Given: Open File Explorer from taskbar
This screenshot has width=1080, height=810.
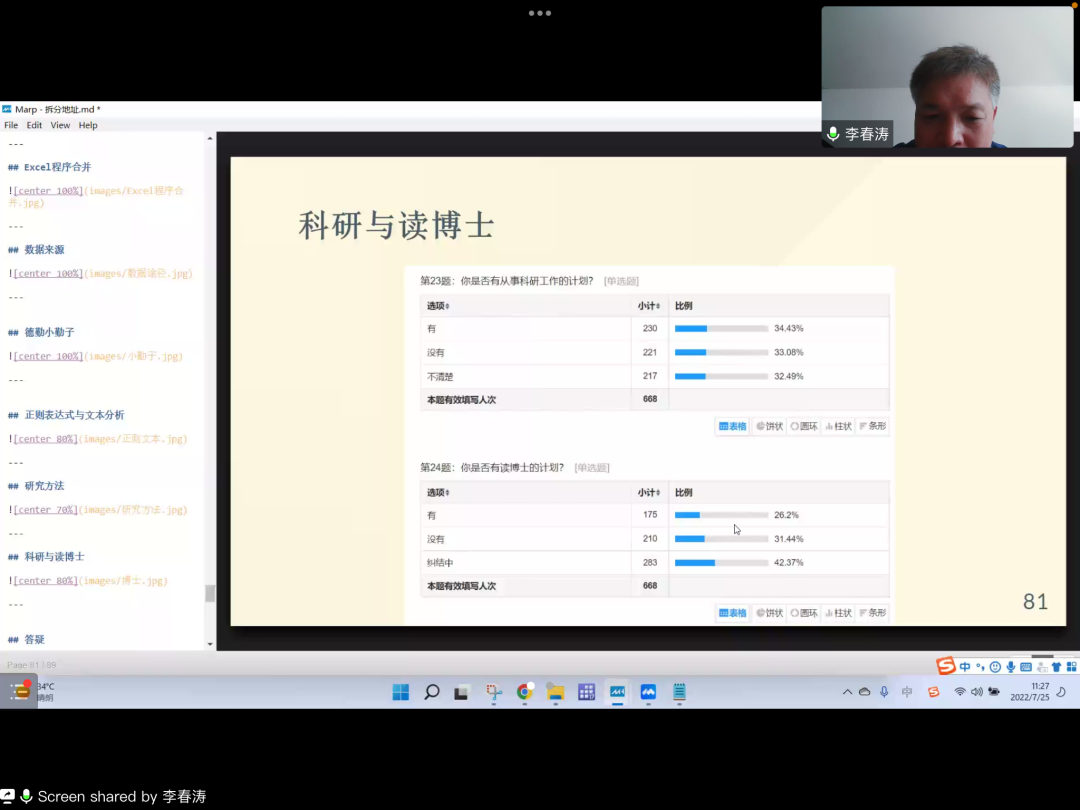Looking at the screenshot, I should (x=556, y=692).
